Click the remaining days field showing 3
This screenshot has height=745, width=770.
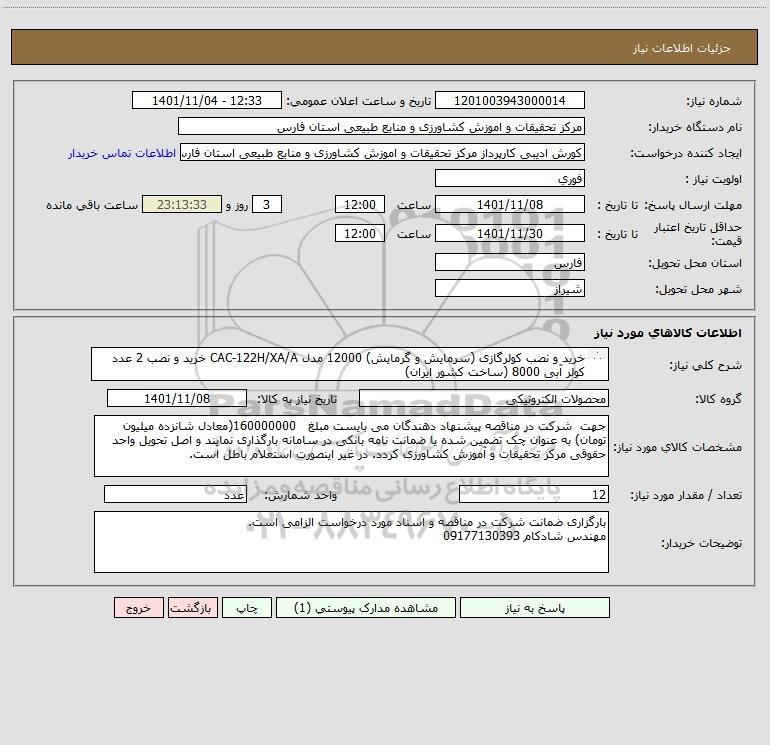coord(267,204)
